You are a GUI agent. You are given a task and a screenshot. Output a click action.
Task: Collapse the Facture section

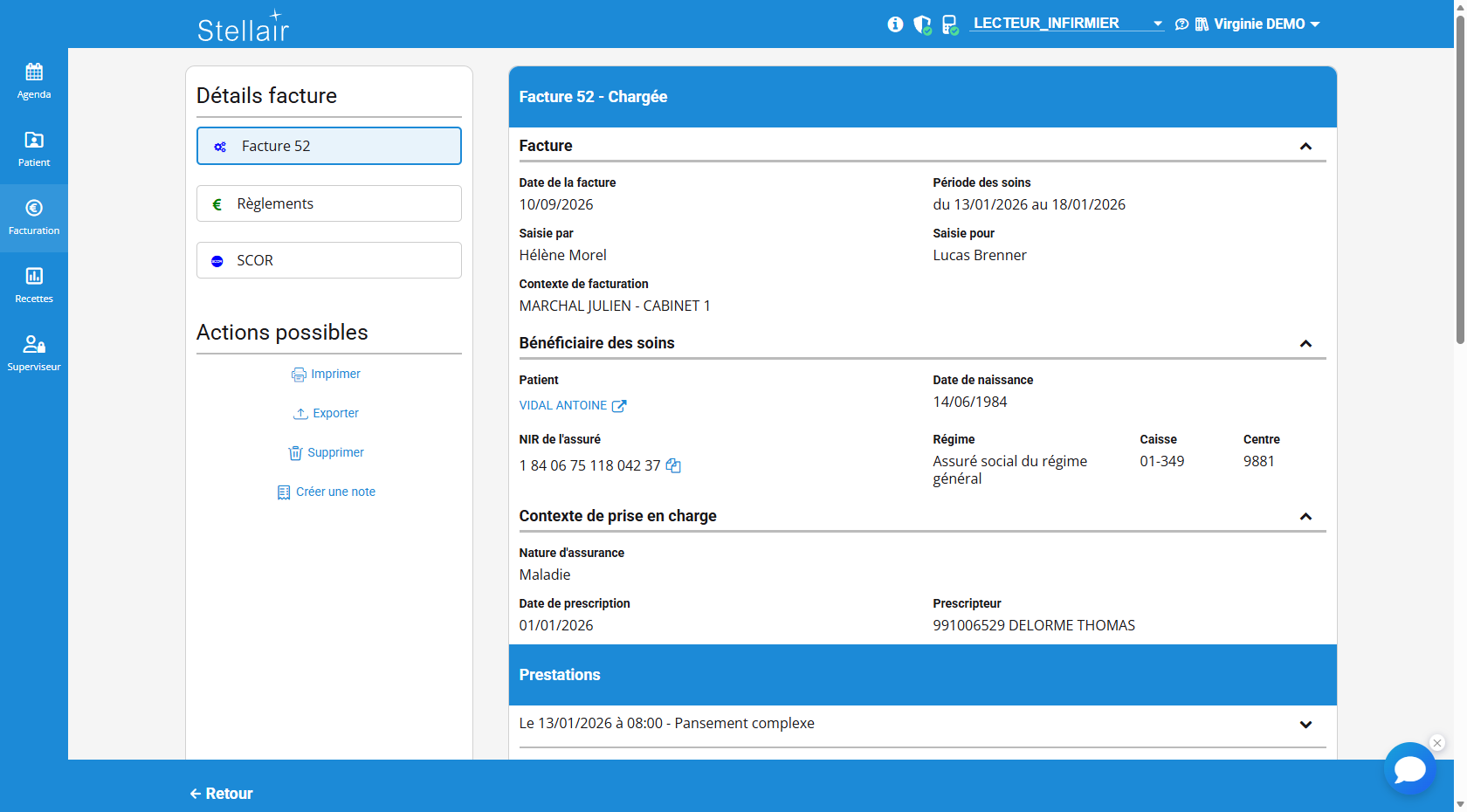(1305, 147)
